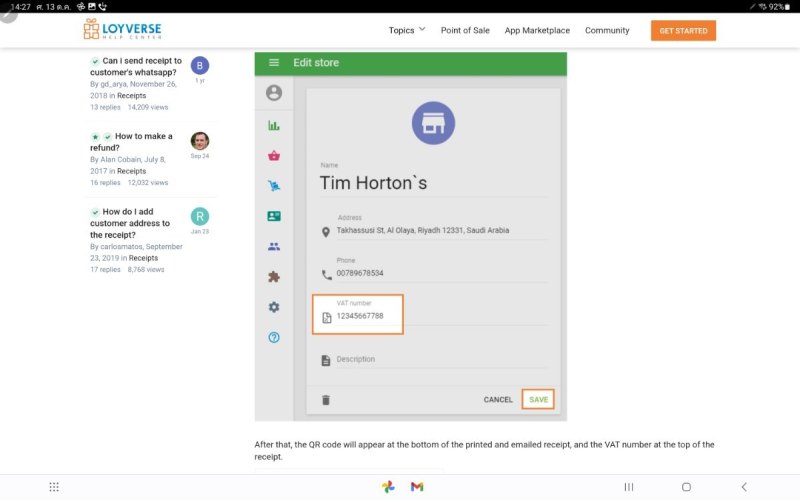Screen dimensions: 800x500
Task: Launch Google Photos from taskbar
Action: click(388, 487)
